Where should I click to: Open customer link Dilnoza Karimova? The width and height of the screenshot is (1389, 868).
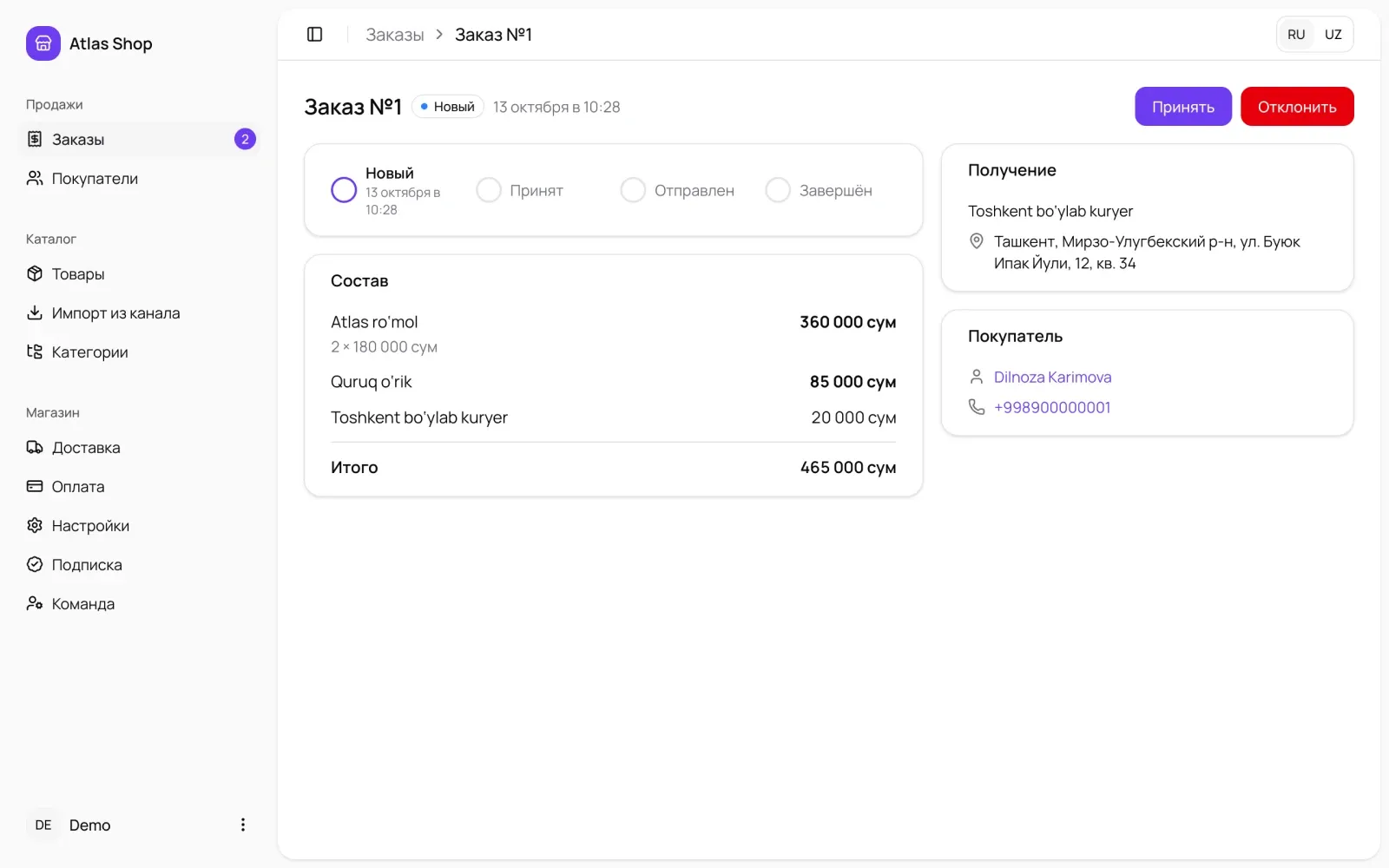point(1052,377)
